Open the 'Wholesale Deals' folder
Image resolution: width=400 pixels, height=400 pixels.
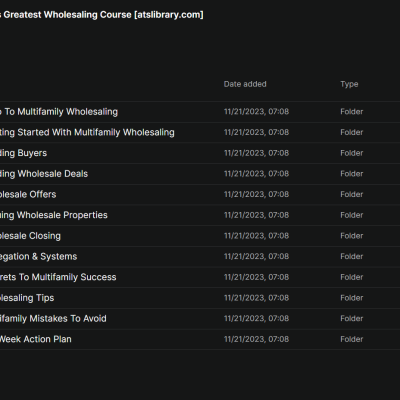click(x=44, y=174)
